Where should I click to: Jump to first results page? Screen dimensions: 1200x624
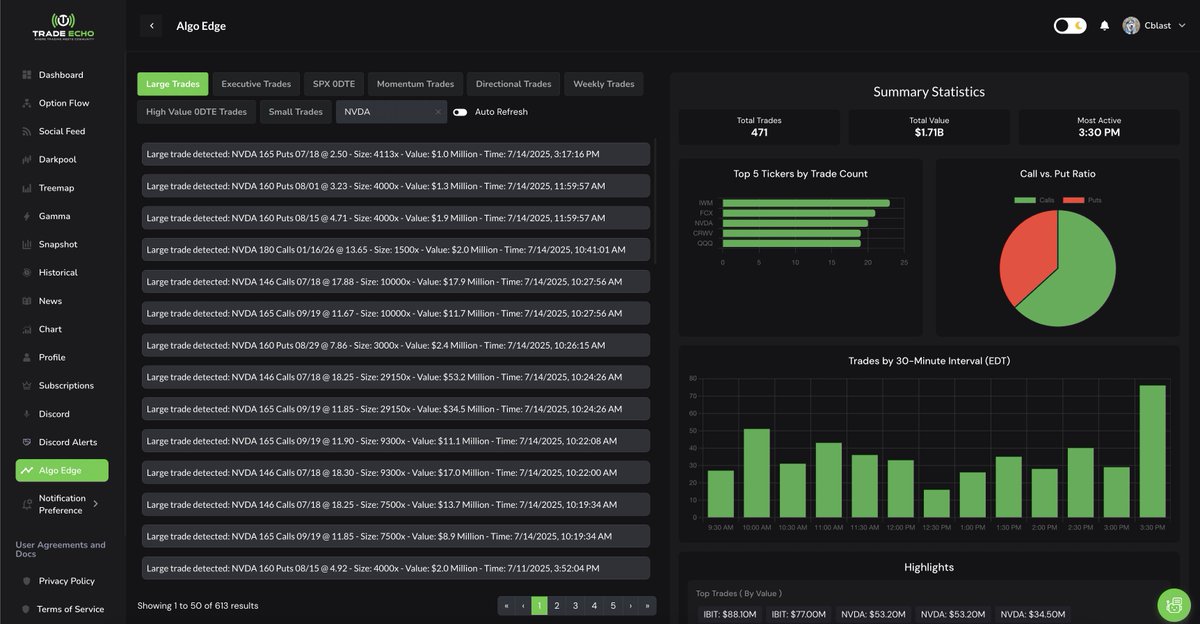506,605
